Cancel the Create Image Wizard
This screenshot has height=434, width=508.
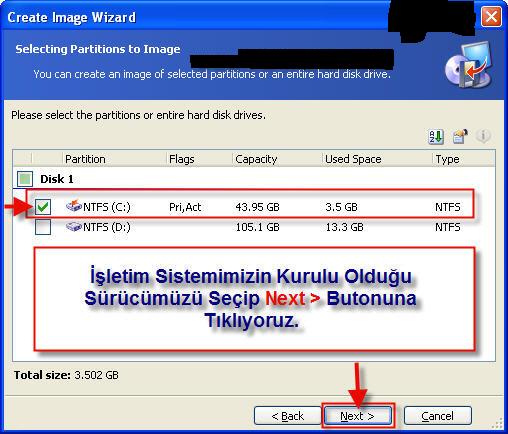point(438,416)
